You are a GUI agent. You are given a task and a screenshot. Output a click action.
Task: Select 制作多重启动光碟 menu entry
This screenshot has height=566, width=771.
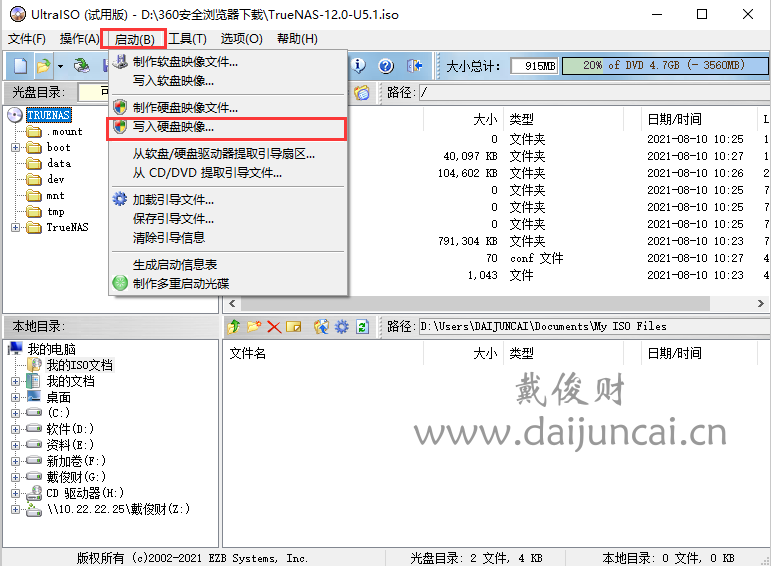coord(228,283)
